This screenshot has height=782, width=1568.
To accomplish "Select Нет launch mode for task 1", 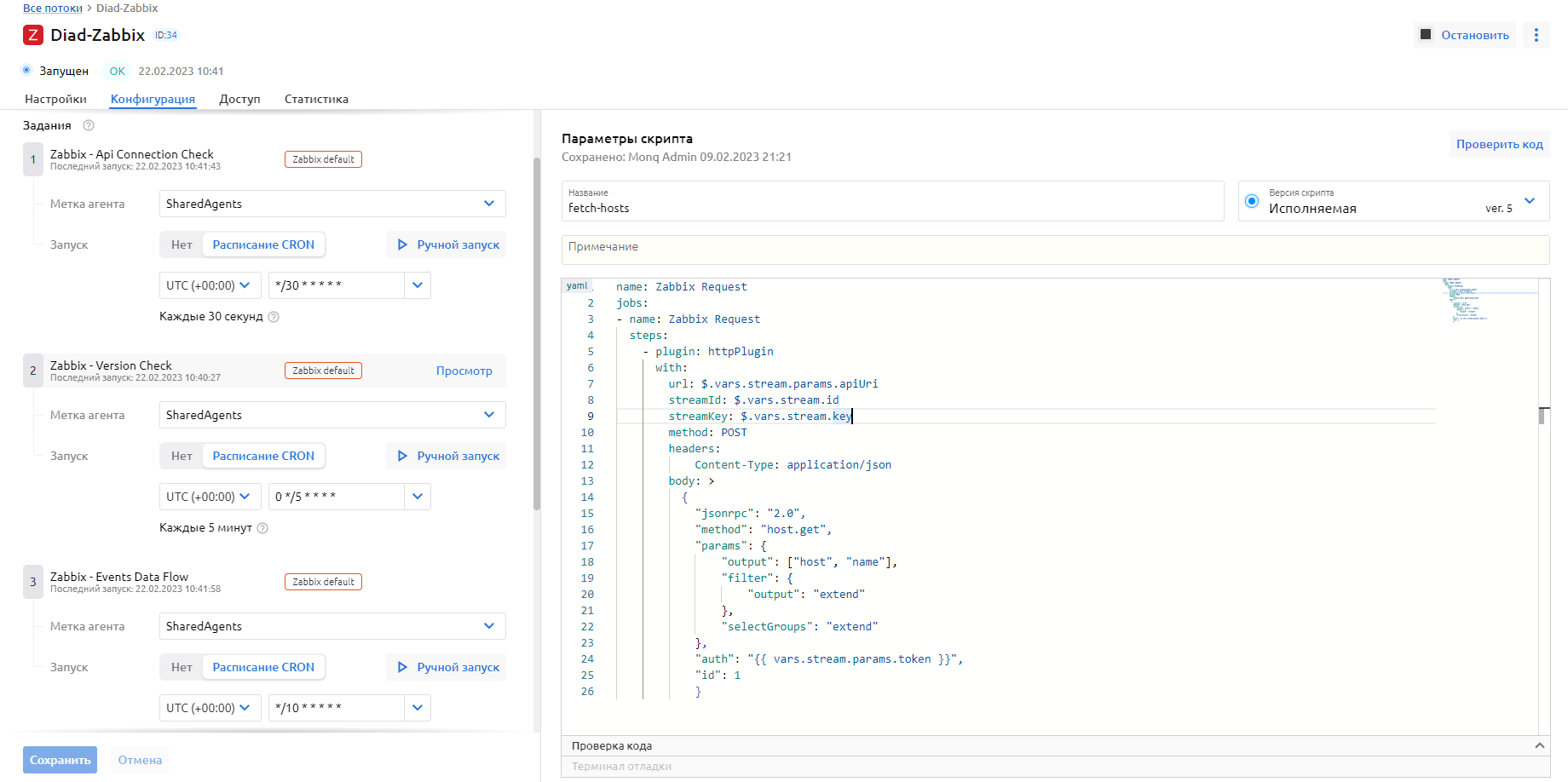I will (182, 244).
